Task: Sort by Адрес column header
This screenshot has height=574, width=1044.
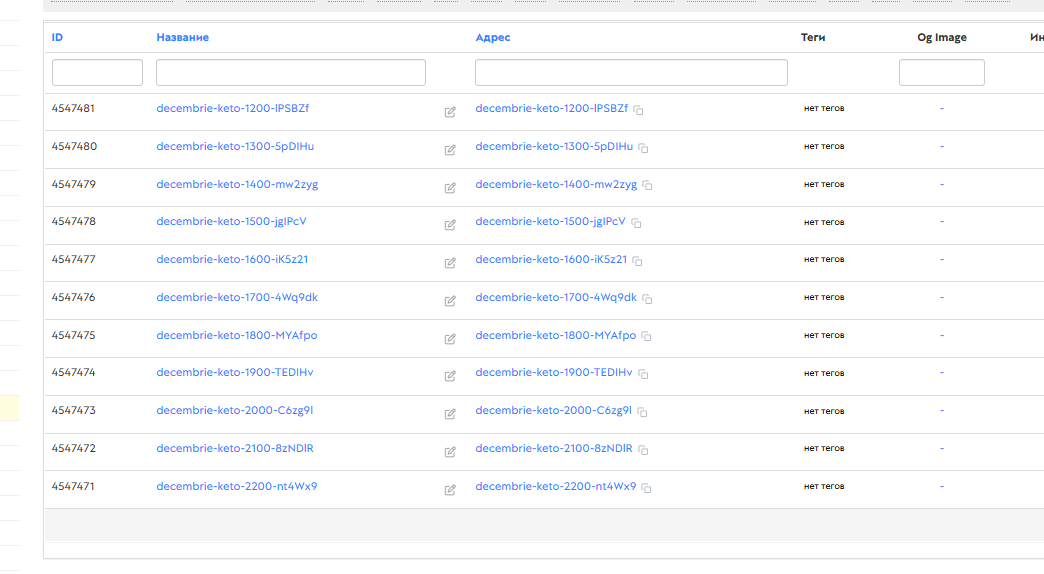Action: coord(492,37)
